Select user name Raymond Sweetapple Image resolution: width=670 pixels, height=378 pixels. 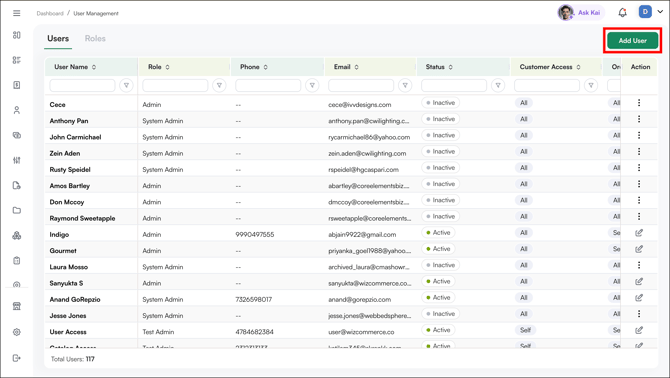[82, 218]
